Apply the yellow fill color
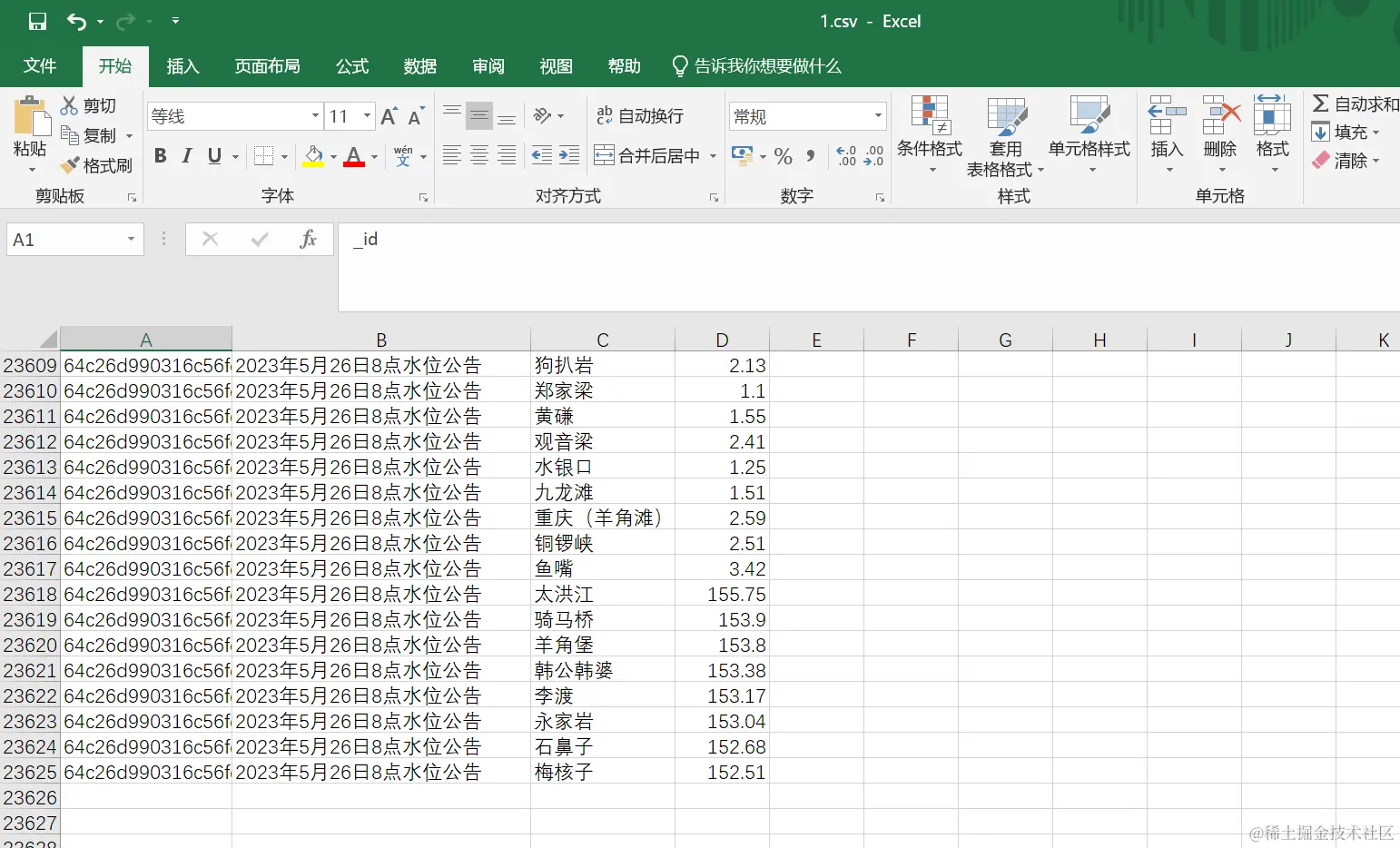This screenshot has height=848, width=1400. (x=313, y=156)
